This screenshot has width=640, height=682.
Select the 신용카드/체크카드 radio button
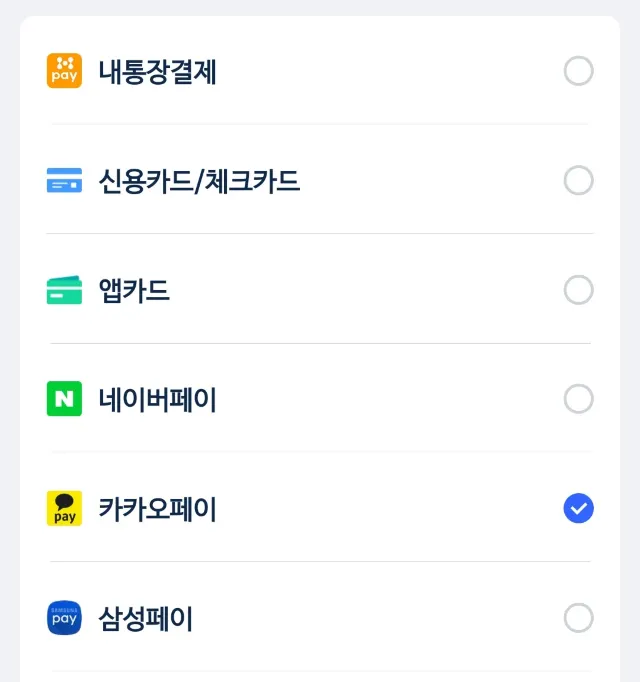(x=578, y=181)
